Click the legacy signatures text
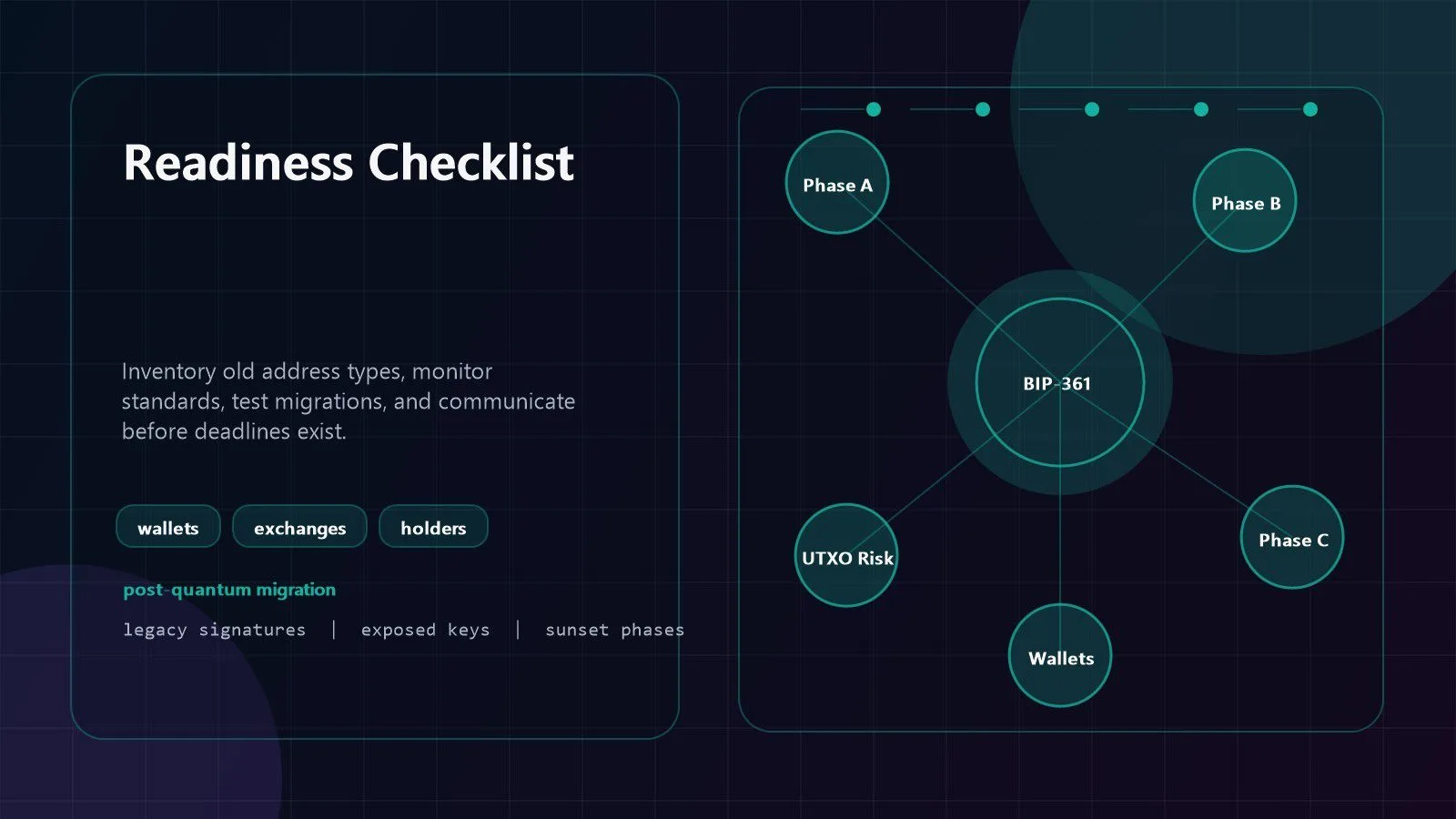 (x=215, y=630)
